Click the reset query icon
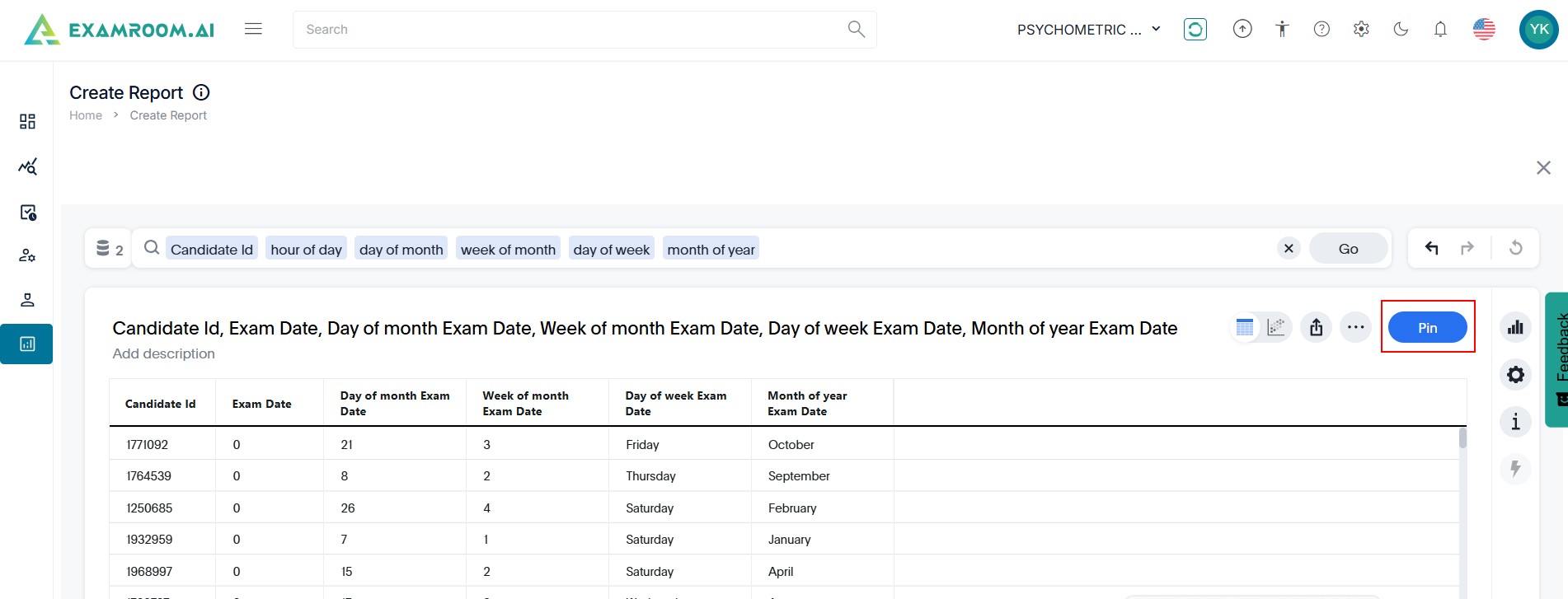This screenshot has height=599, width=1568. click(x=1515, y=249)
